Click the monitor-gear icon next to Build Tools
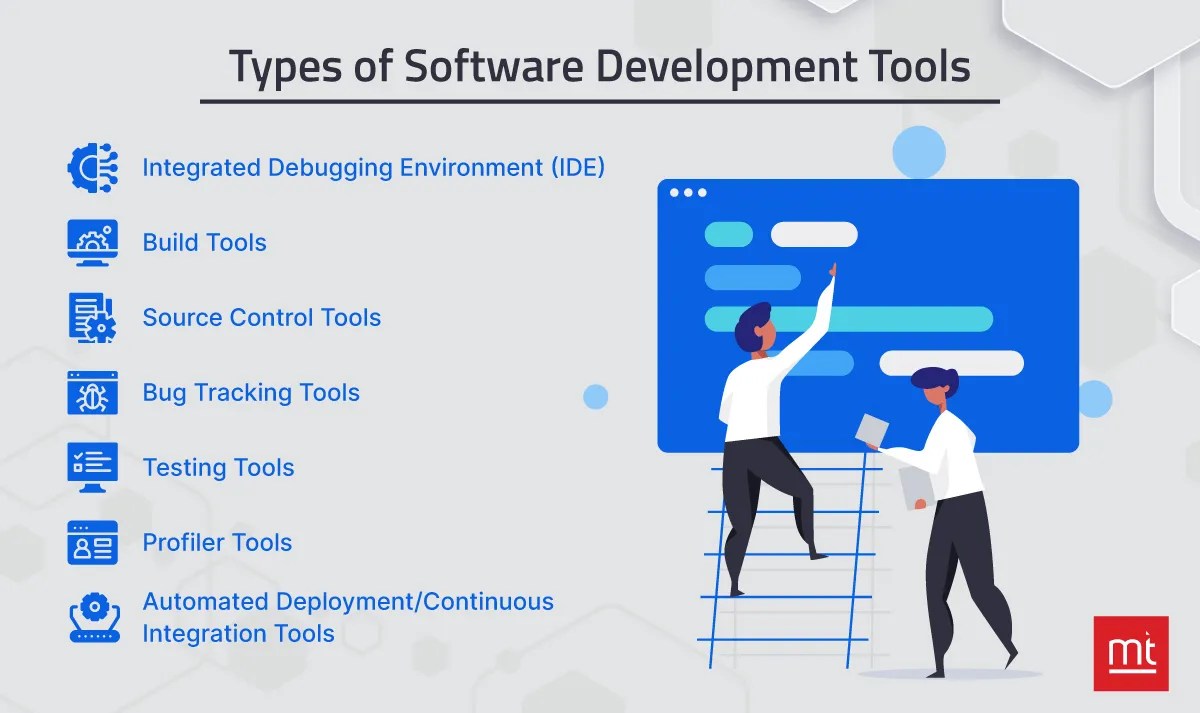Image resolution: width=1200 pixels, height=713 pixels. pos(92,243)
